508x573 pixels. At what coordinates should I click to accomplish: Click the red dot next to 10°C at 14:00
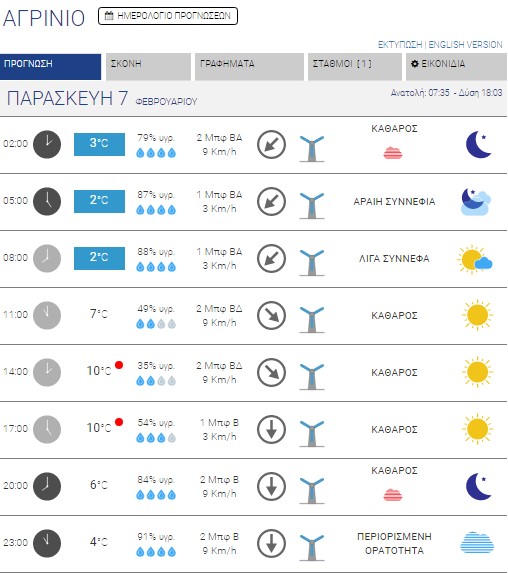pos(119,365)
